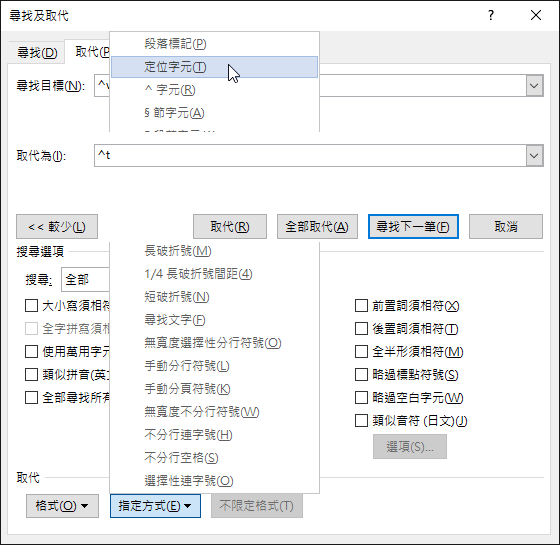Open the 格式(O) dropdown button
Viewport: 560px width, 545px height.
pyautogui.click(x=62, y=506)
